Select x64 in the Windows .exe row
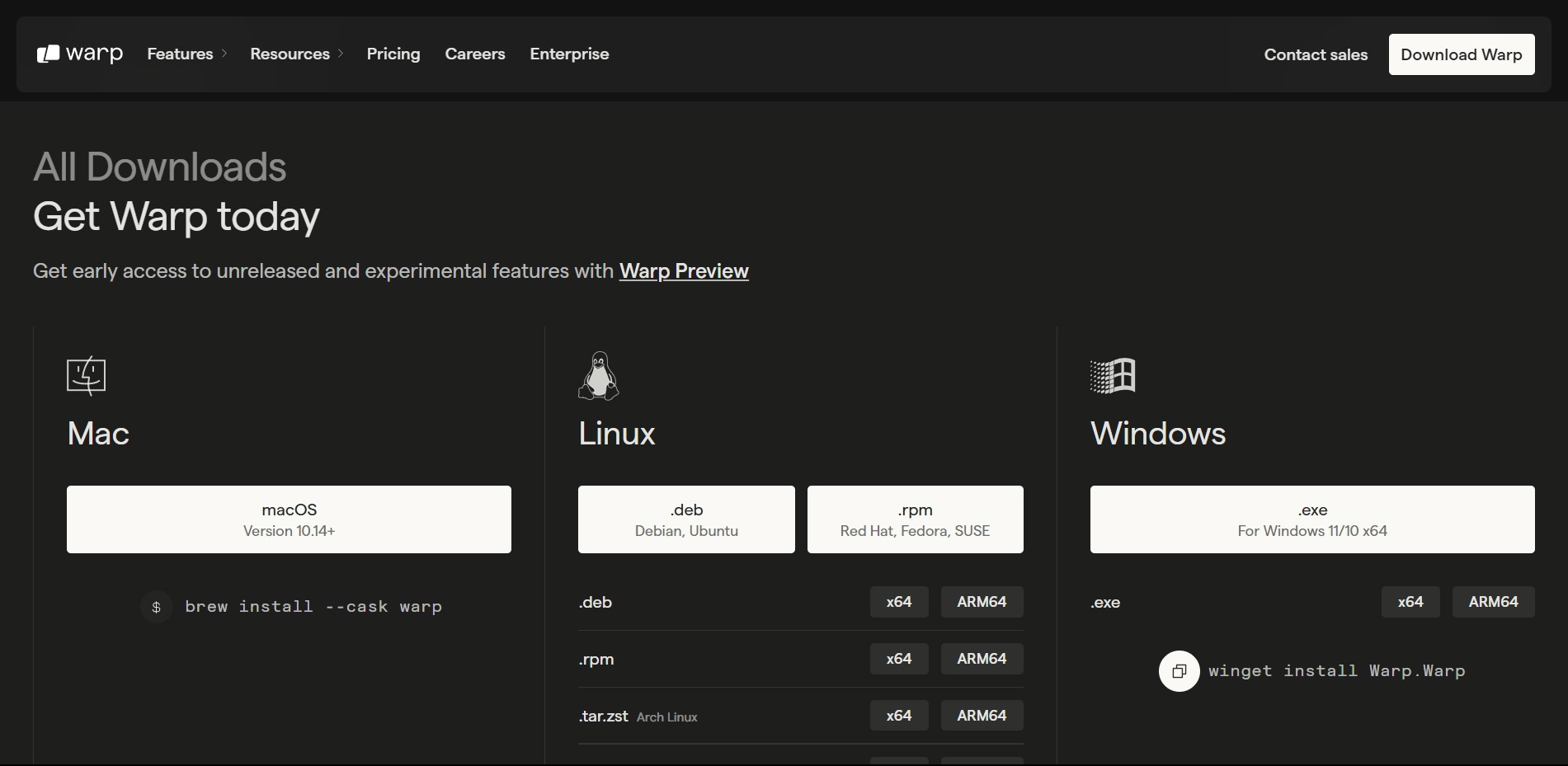The image size is (1568, 766). (x=1410, y=602)
